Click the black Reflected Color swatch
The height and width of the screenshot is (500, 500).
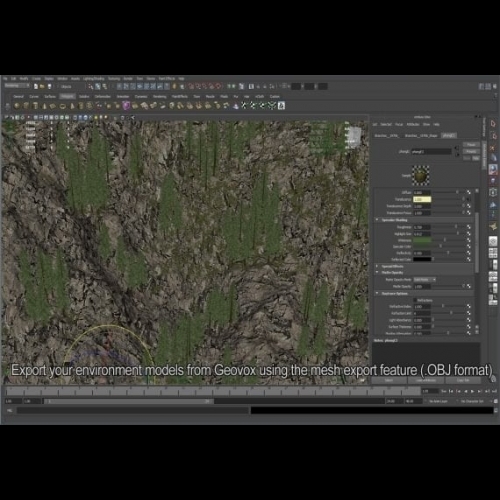[422, 259]
